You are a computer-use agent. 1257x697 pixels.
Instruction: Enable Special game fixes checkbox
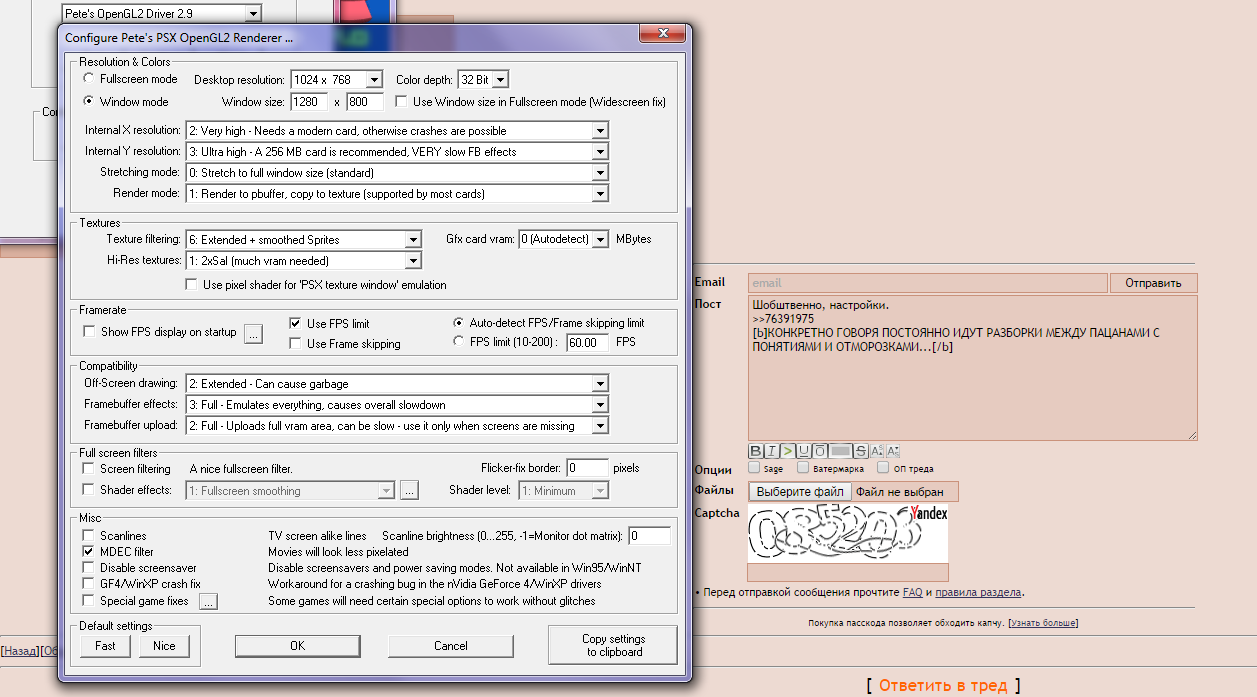(x=89, y=601)
